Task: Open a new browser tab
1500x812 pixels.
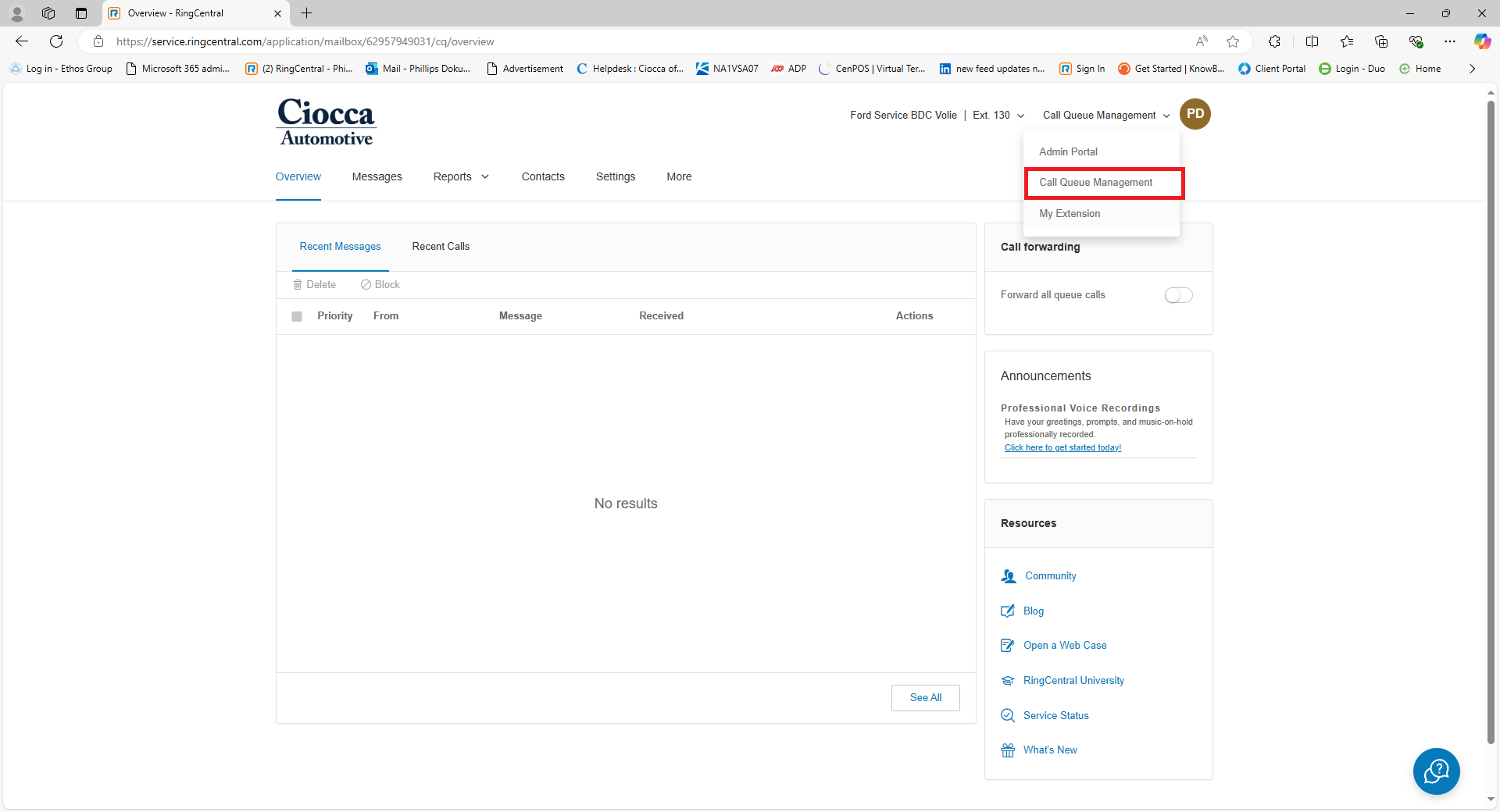Action: click(306, 13)
